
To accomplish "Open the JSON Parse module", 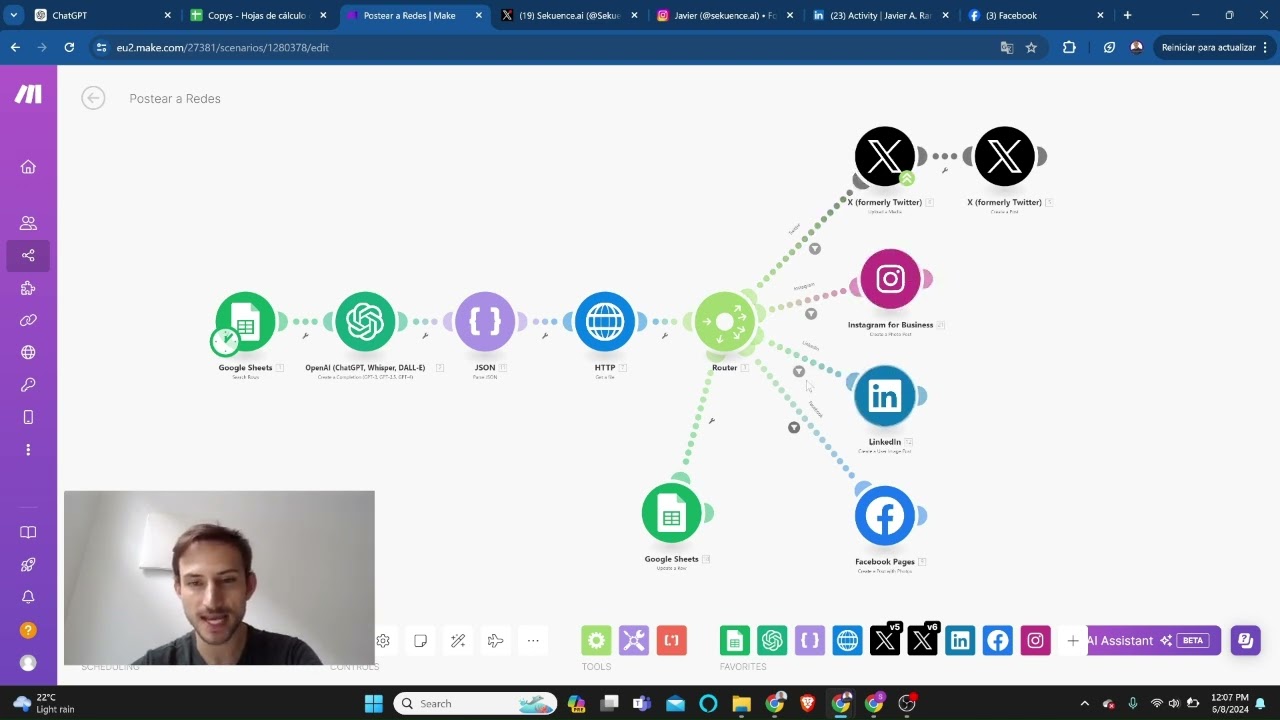I will tap(485, 321).
